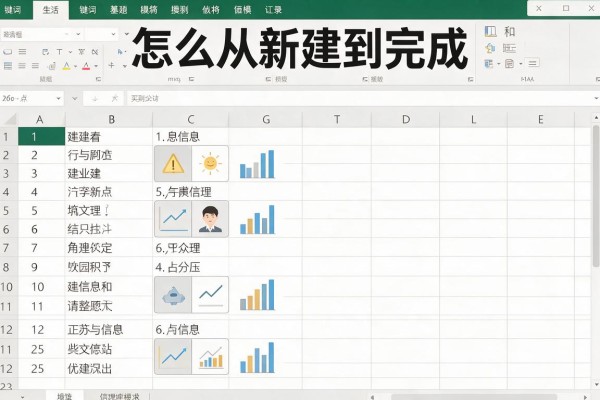This screenshot has width=600, height=400.
Task: Expand the formula bar with the right-end arrow
Action: coord(596,98)
